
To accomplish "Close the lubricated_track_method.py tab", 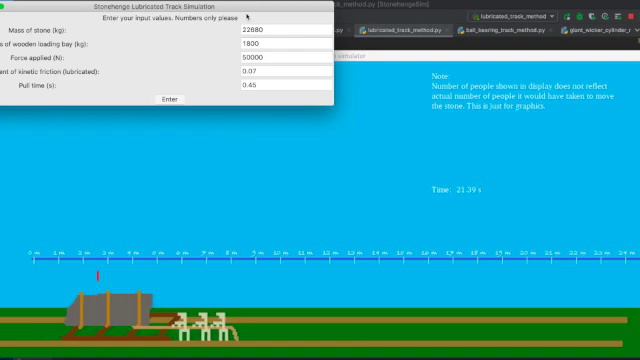I will [447, 31].
